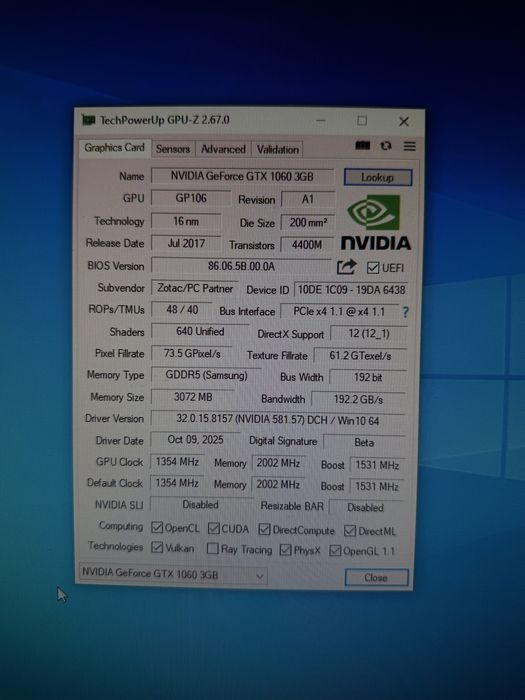Screen dimensions: 525x700
Task: Switch to the Validation tab
Action: [x=278, y=150]
